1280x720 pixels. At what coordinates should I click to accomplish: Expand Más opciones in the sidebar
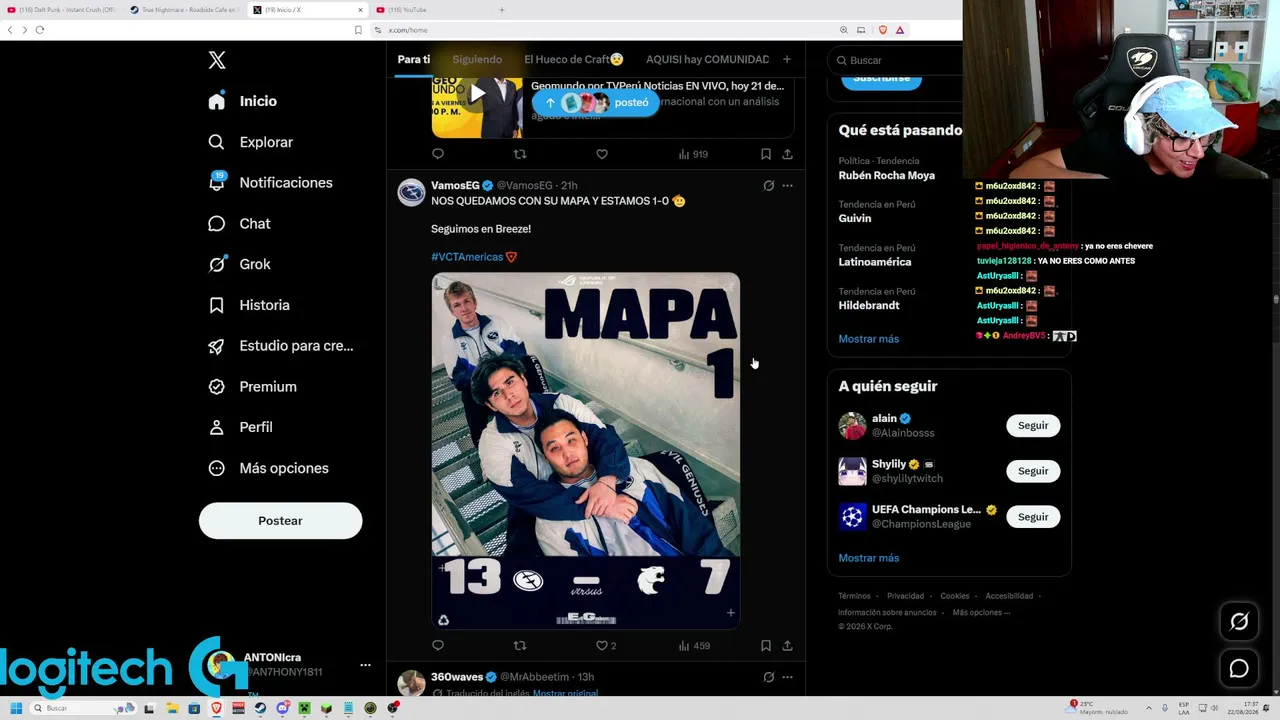click(x=269, y=468)
